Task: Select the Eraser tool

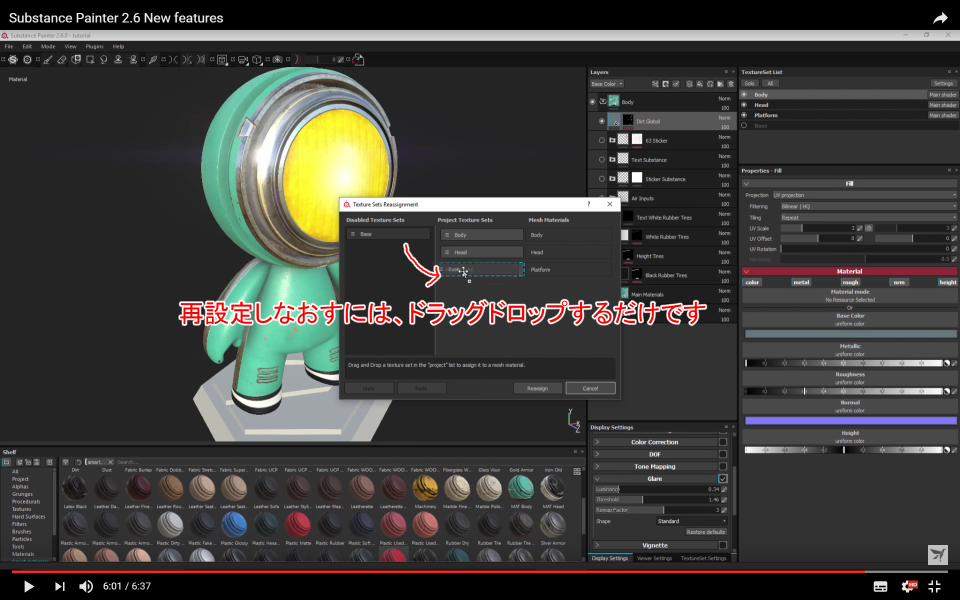Action: 62,59
